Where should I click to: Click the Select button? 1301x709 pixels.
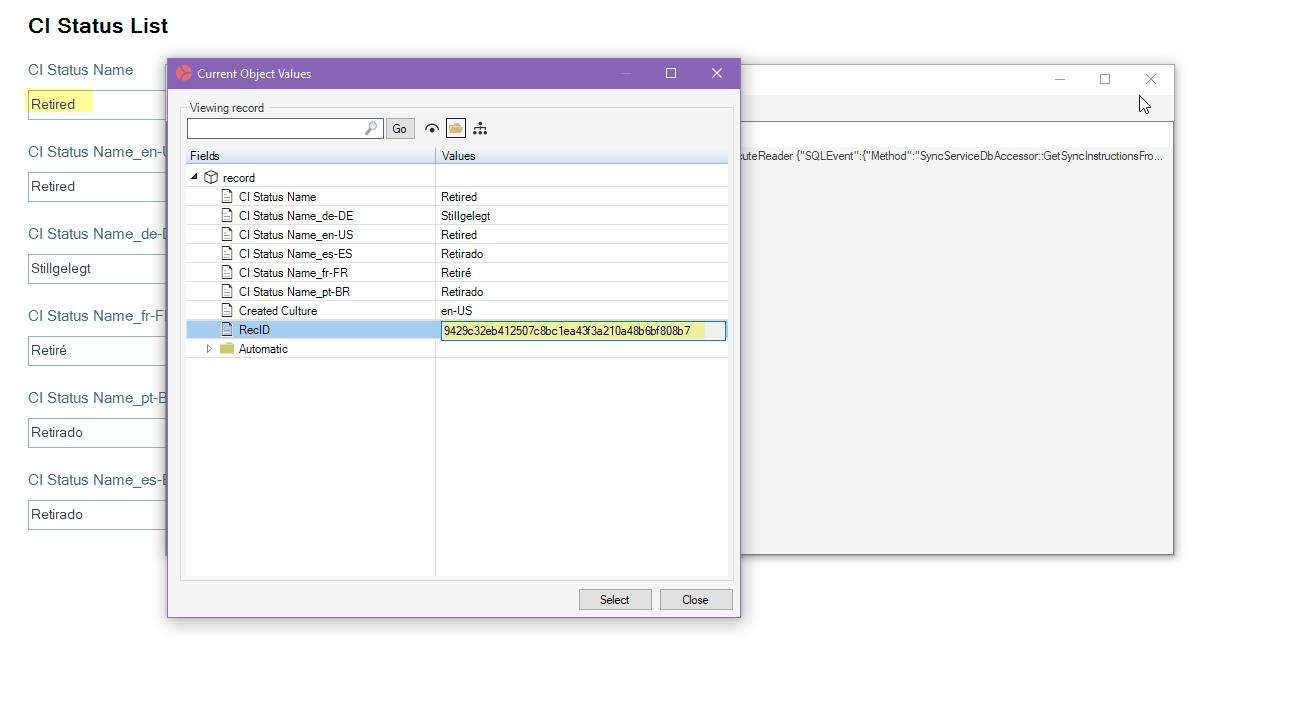coord(614,600)
